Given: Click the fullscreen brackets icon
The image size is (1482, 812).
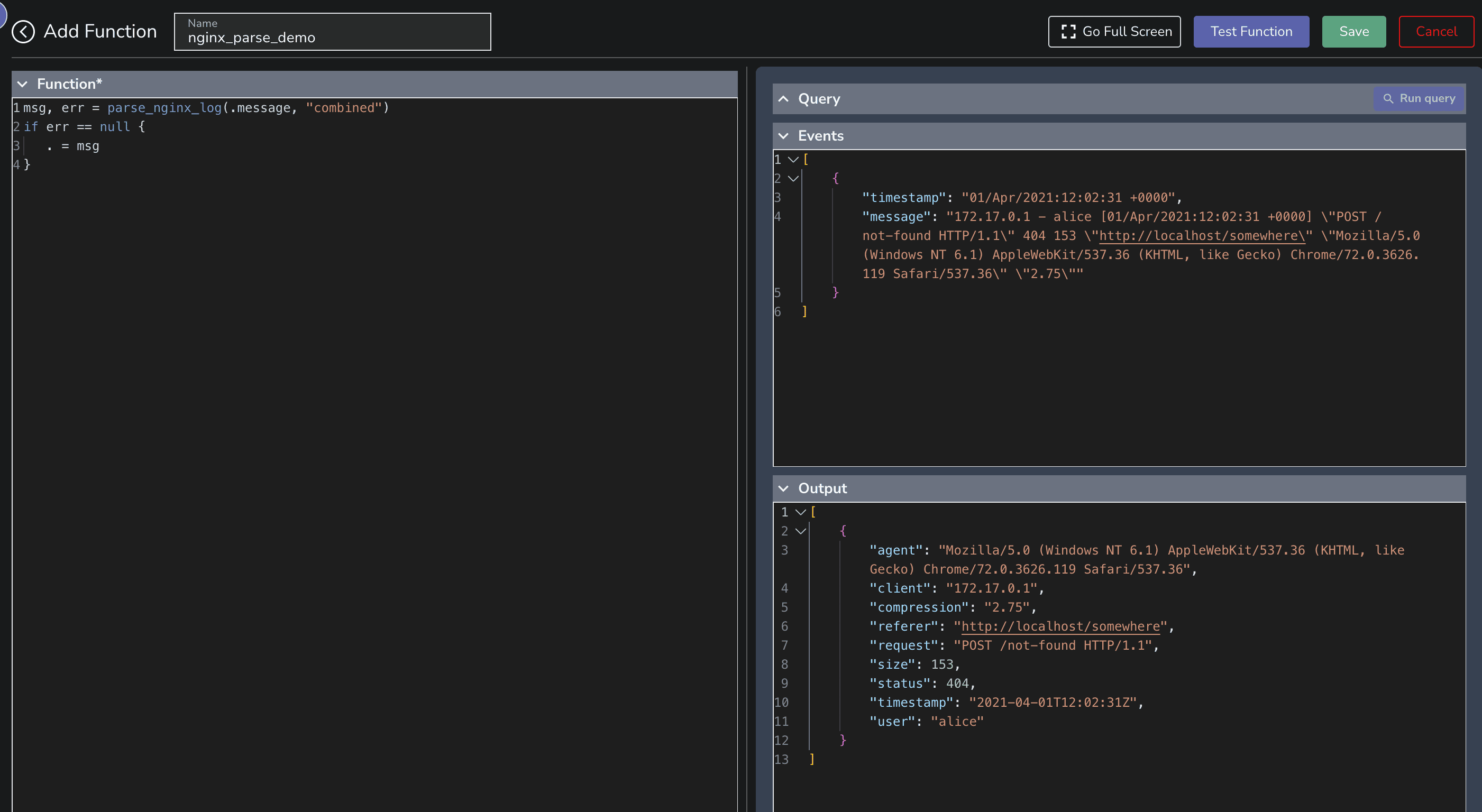Looking at the screenshot, I should (x=1068, y=32).
